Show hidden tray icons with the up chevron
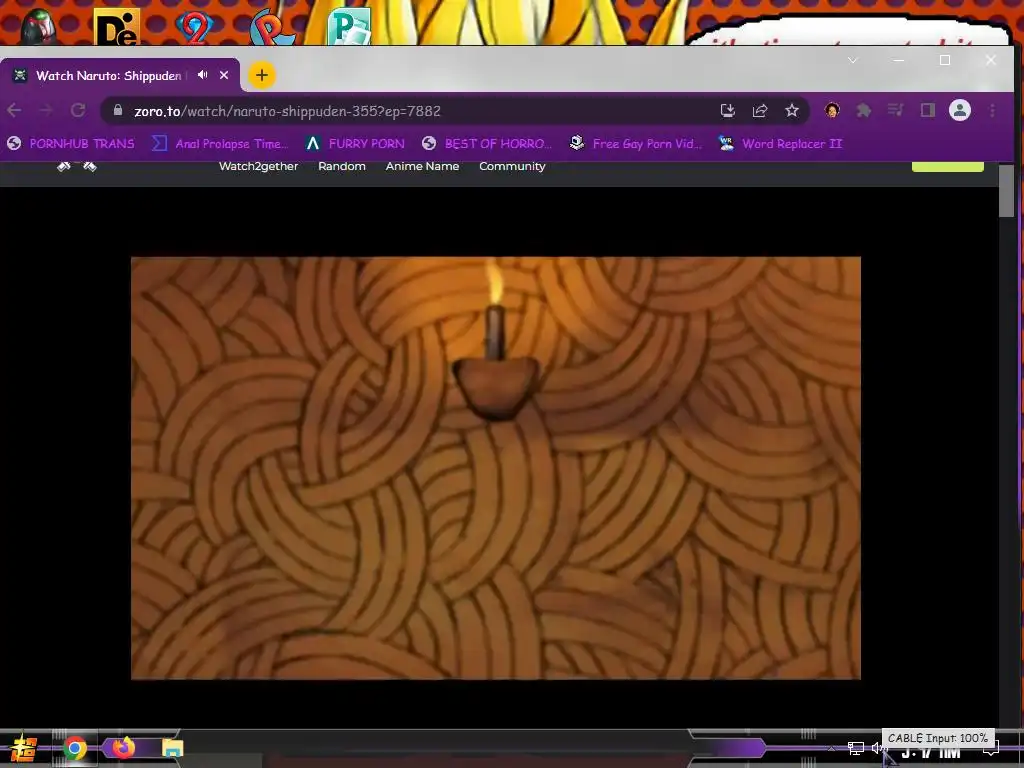 (x=831, y=748)
